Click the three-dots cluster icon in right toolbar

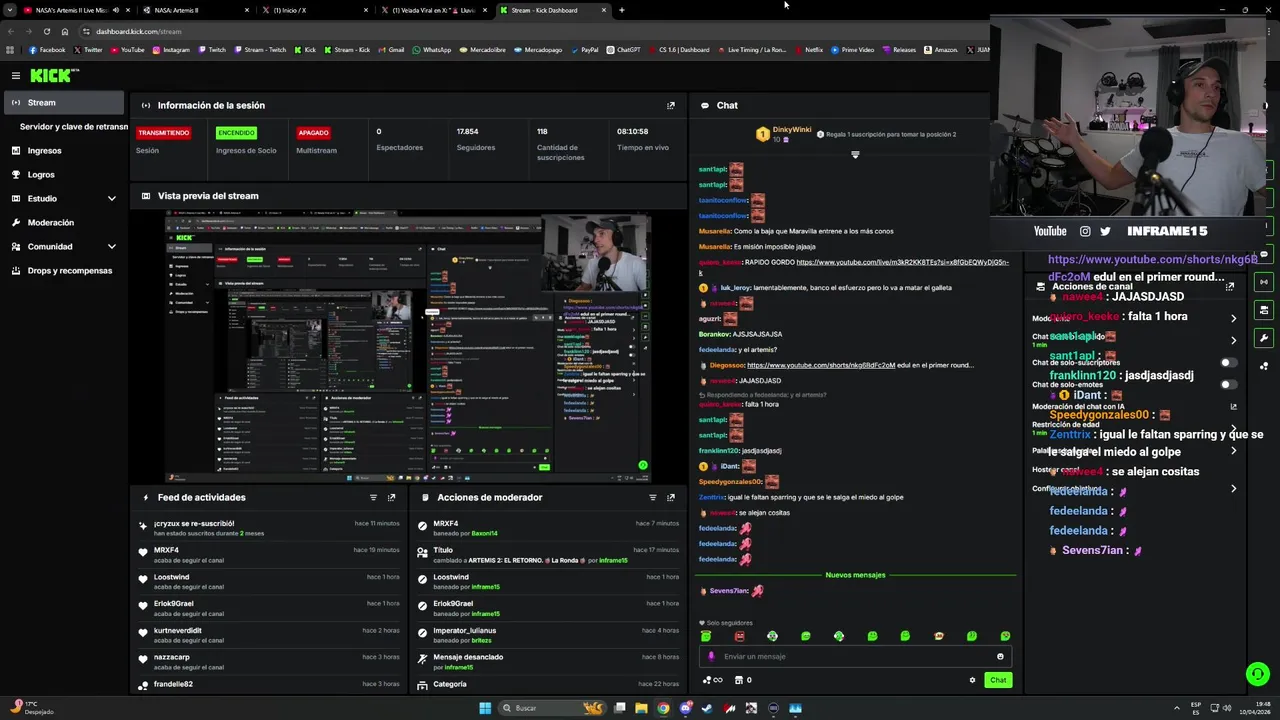pyautogui.click(x=1264, y=365)
